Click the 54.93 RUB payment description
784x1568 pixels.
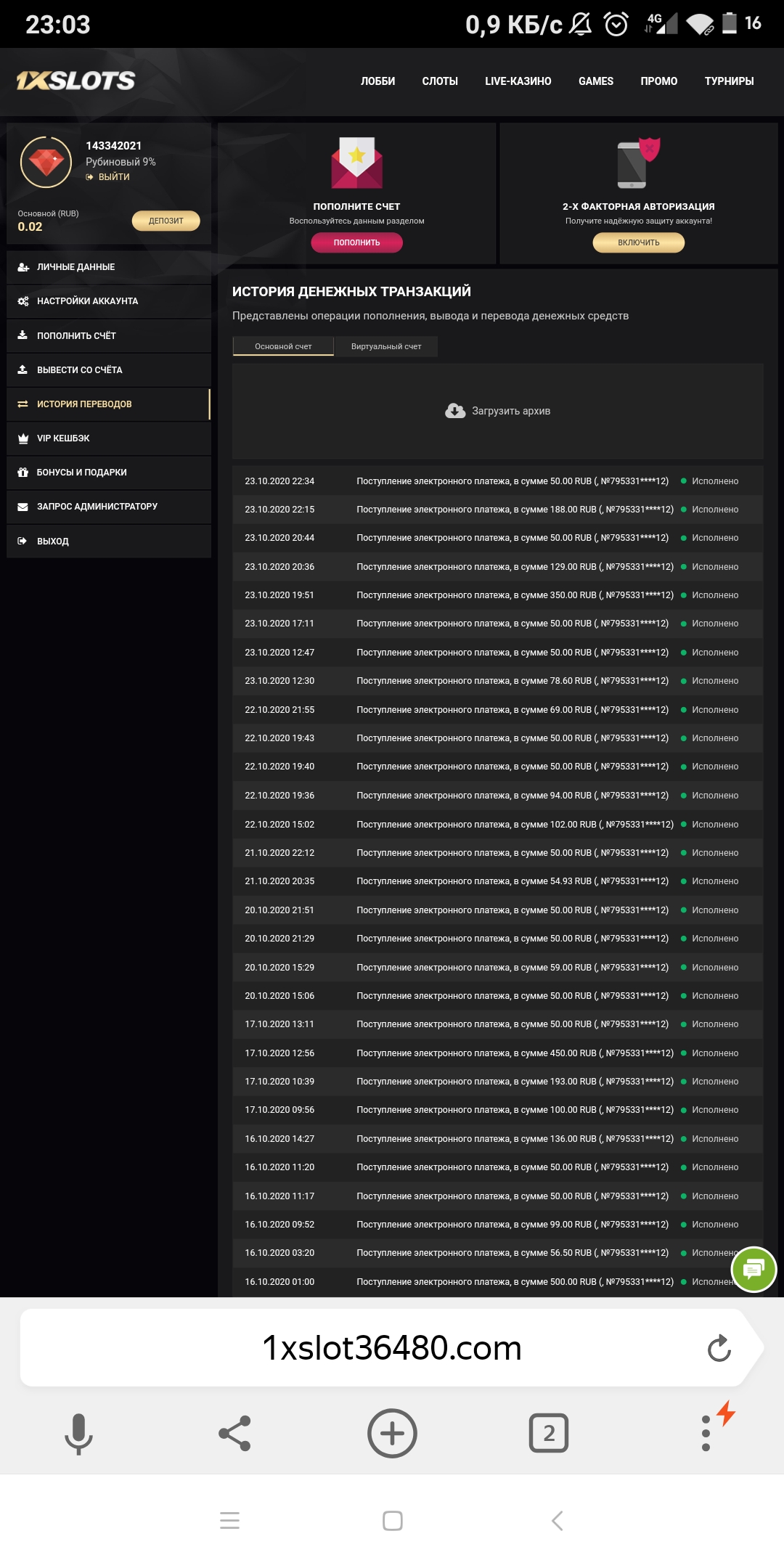click(x=513, y=881)
